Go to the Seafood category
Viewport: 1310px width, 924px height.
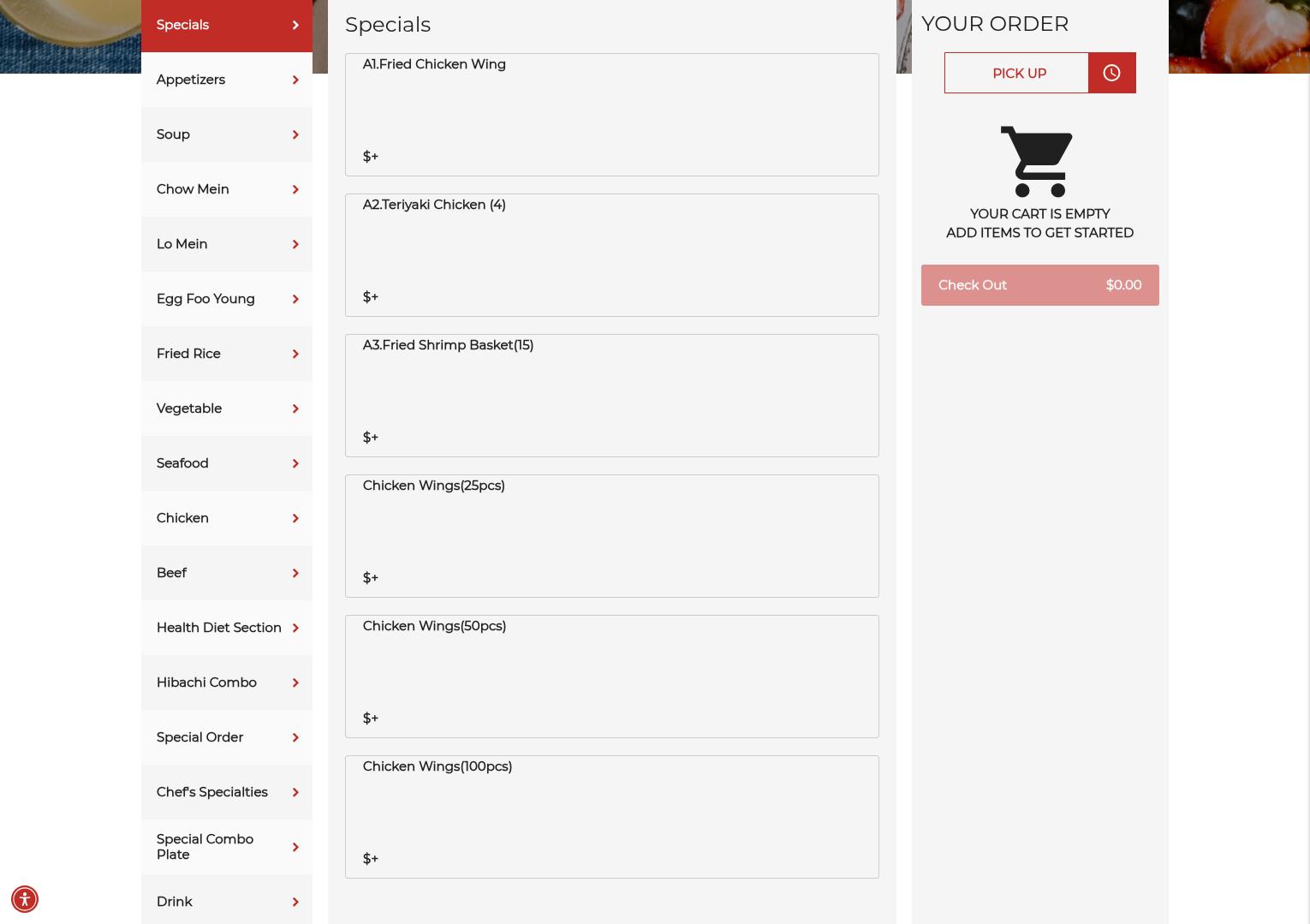pyautogui.click(x=227, y=463)
